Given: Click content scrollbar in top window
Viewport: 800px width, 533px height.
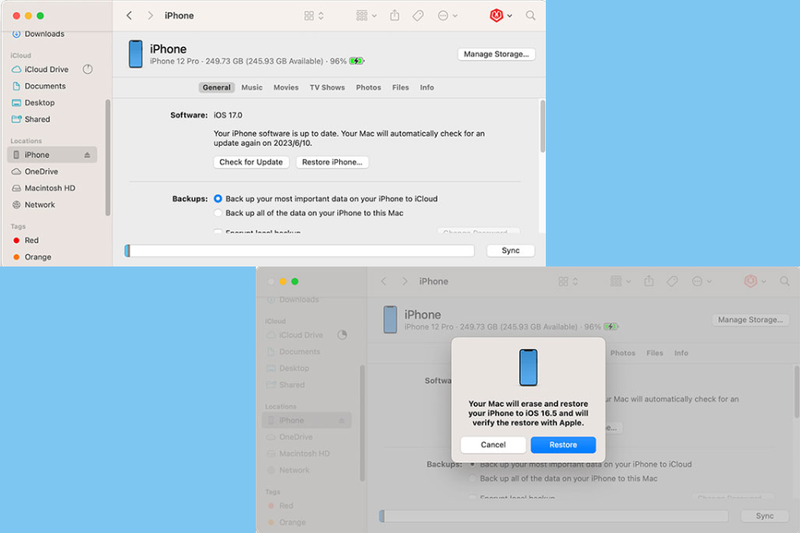Looking at the screenshot, I should [542, 126].
